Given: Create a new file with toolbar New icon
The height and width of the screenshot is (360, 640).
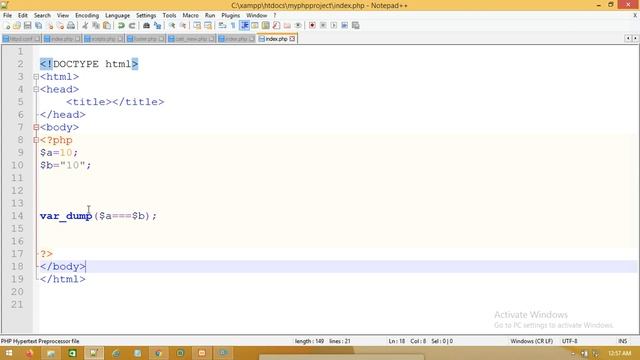Looking at the screenshot, I should [7, 26].
